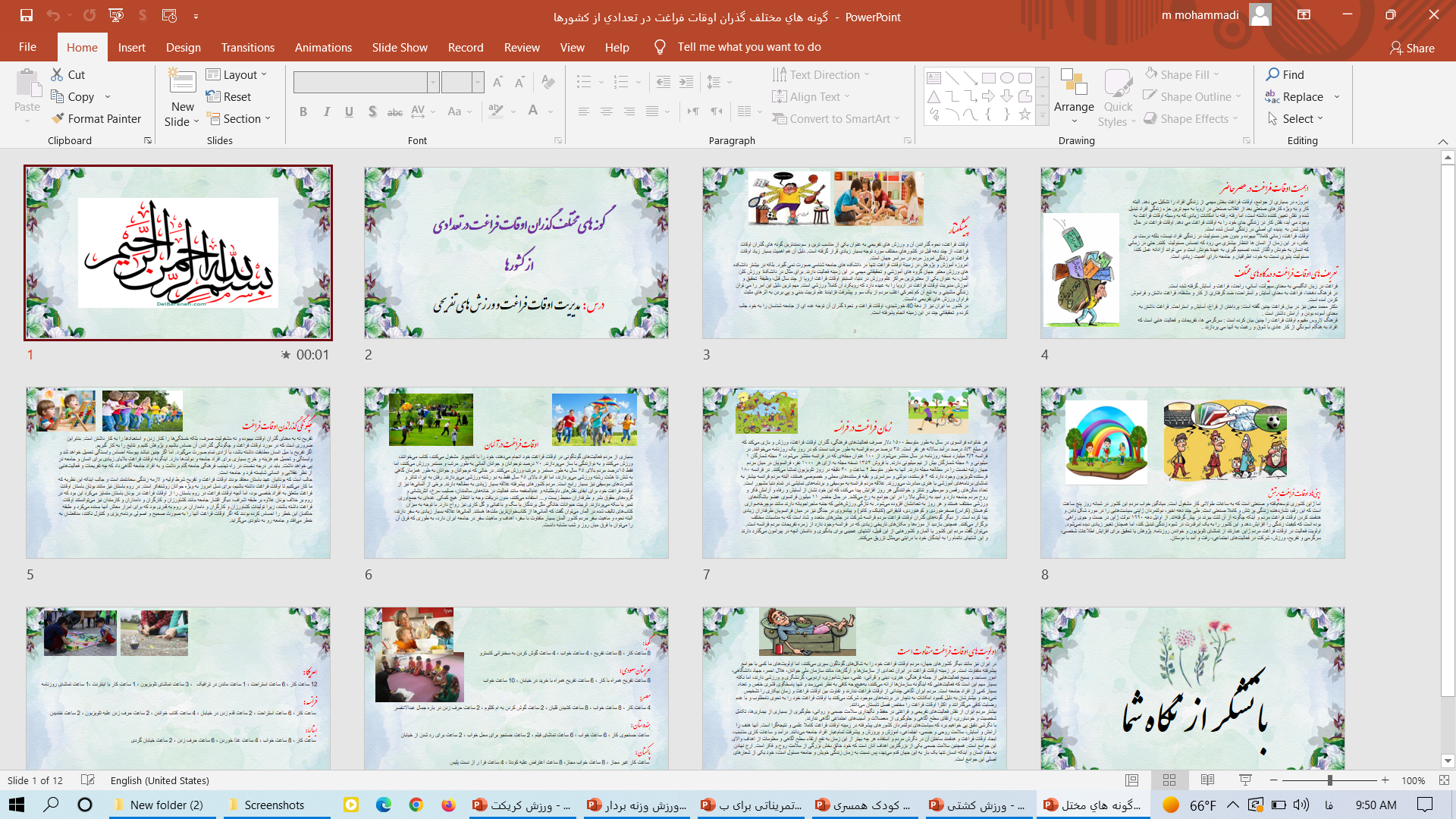Toggle the spell check status icon
Image resolution: width=1456 pixels, height=819 pixels.
point(88,780)
